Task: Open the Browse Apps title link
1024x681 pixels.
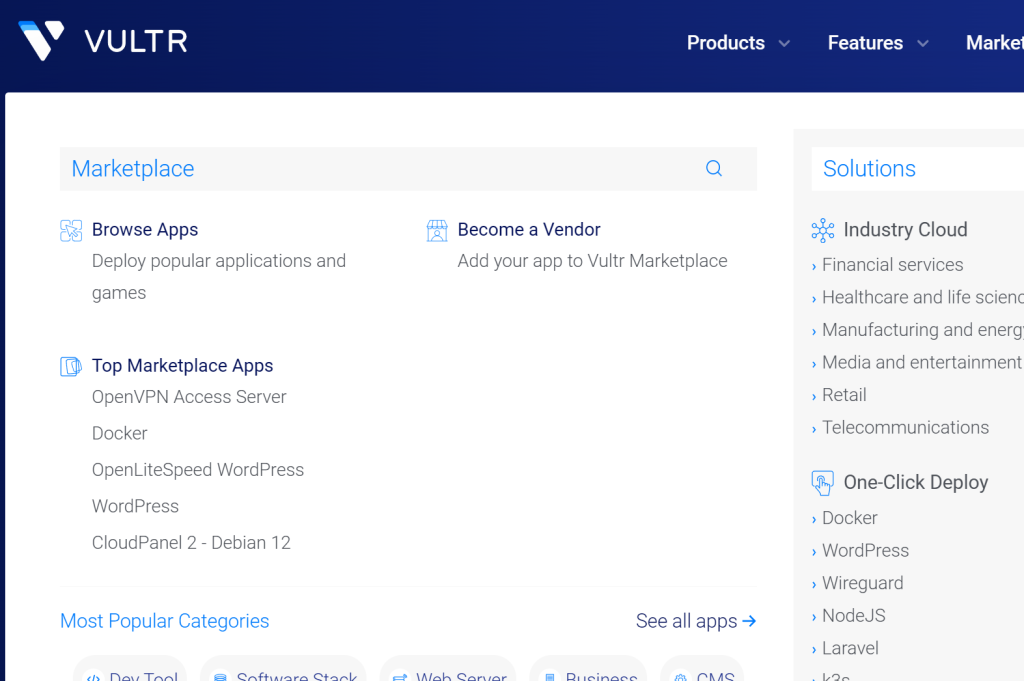Action: (x=145, y=230)
